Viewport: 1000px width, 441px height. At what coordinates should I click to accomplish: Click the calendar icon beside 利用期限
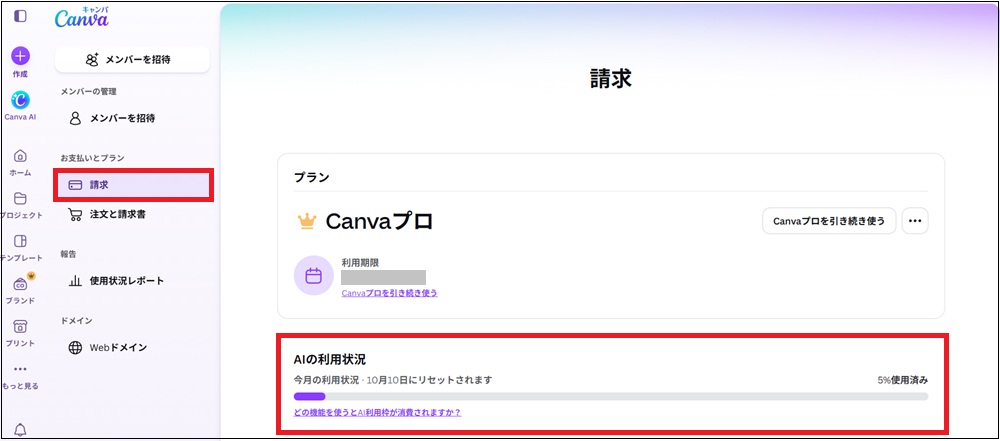tap(313, 276)
